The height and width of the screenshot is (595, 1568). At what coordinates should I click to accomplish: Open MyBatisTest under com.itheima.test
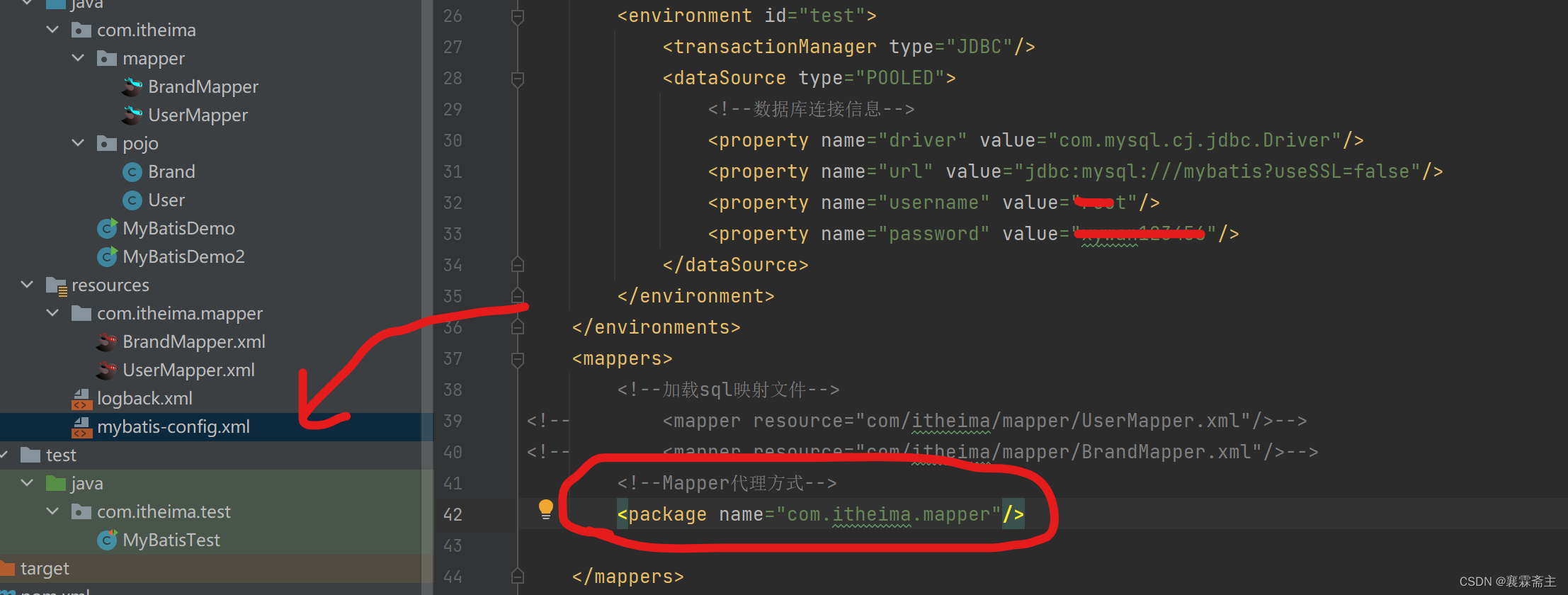tap(171, 540)
